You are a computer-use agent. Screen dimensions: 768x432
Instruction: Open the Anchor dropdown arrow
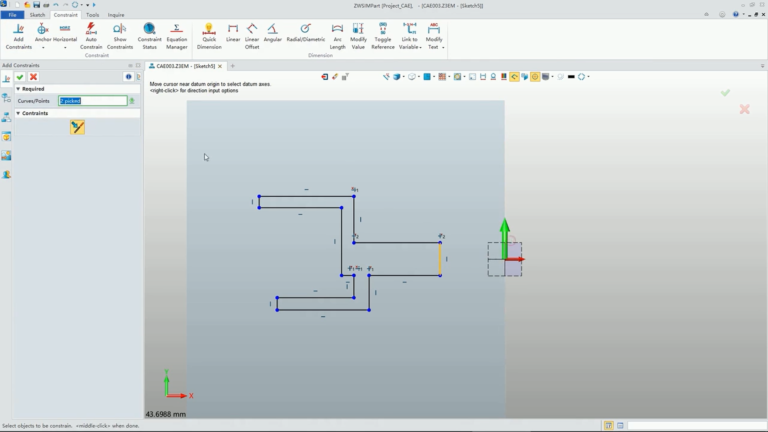pyautogui.click(x=43, y=48)
